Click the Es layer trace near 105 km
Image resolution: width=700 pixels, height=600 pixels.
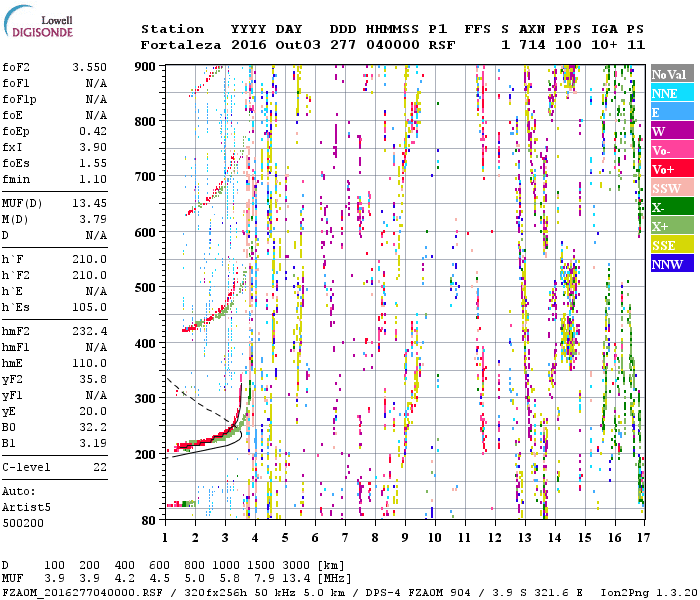pyautogui.click(x=181, y=504)
